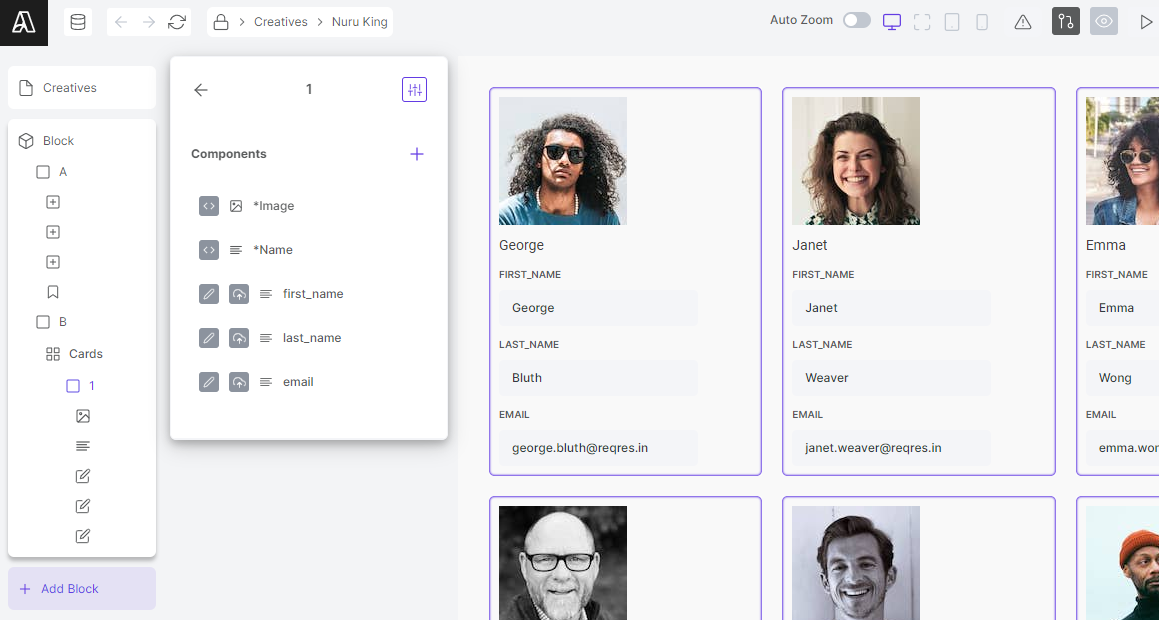Click George's profile photo
The height and width of the screenshot is (620, 1159).
(562, 161)
